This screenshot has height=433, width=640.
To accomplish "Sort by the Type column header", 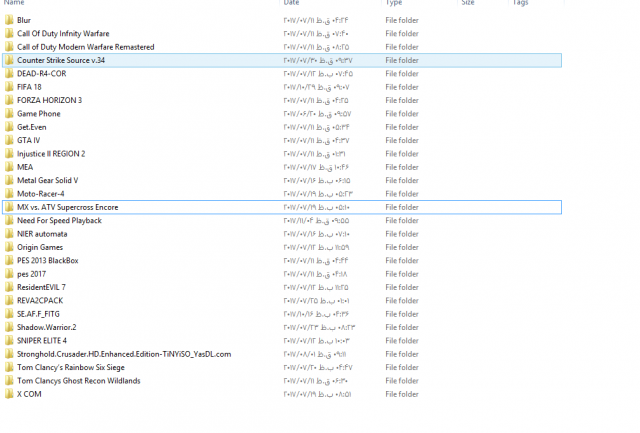I will (394, 2).
